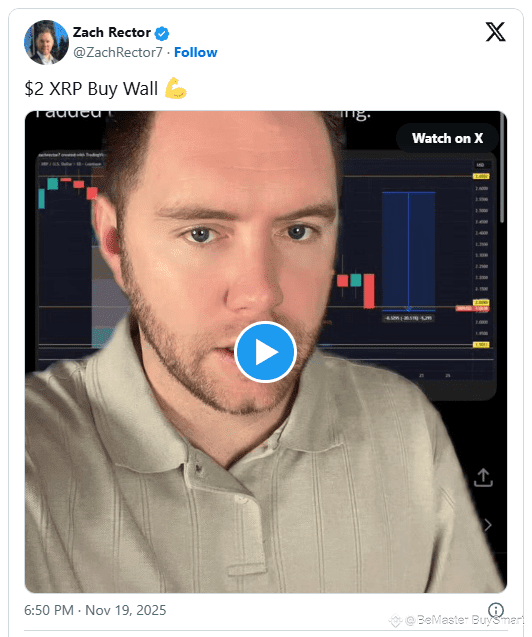
Task: Click the video's vertical scrollbar
Action: point(502,169)
